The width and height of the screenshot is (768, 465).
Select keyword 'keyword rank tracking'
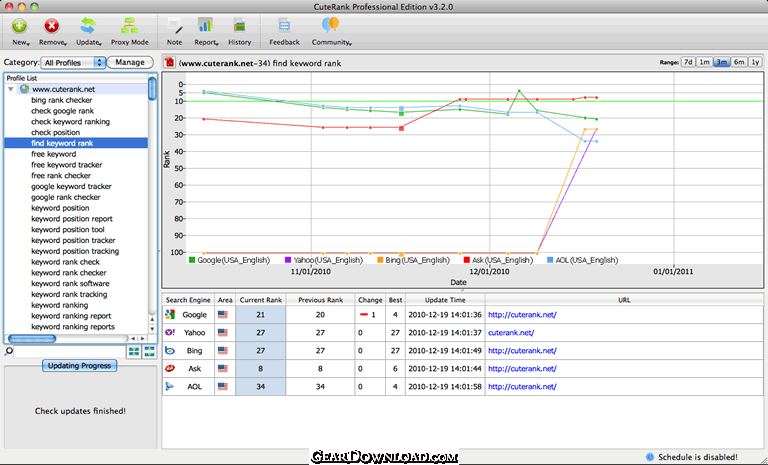tap(69, 294)
